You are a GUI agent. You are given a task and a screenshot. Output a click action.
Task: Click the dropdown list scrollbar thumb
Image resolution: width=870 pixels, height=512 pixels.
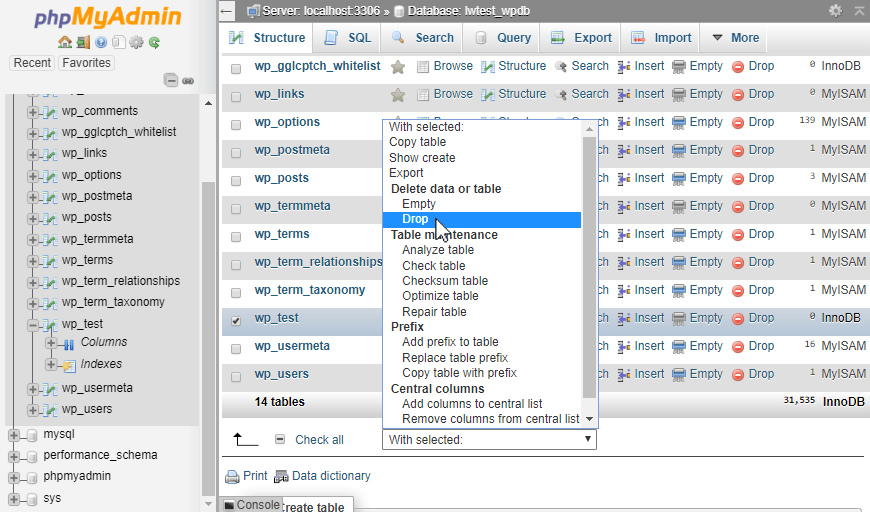click(x=589, y=267)
